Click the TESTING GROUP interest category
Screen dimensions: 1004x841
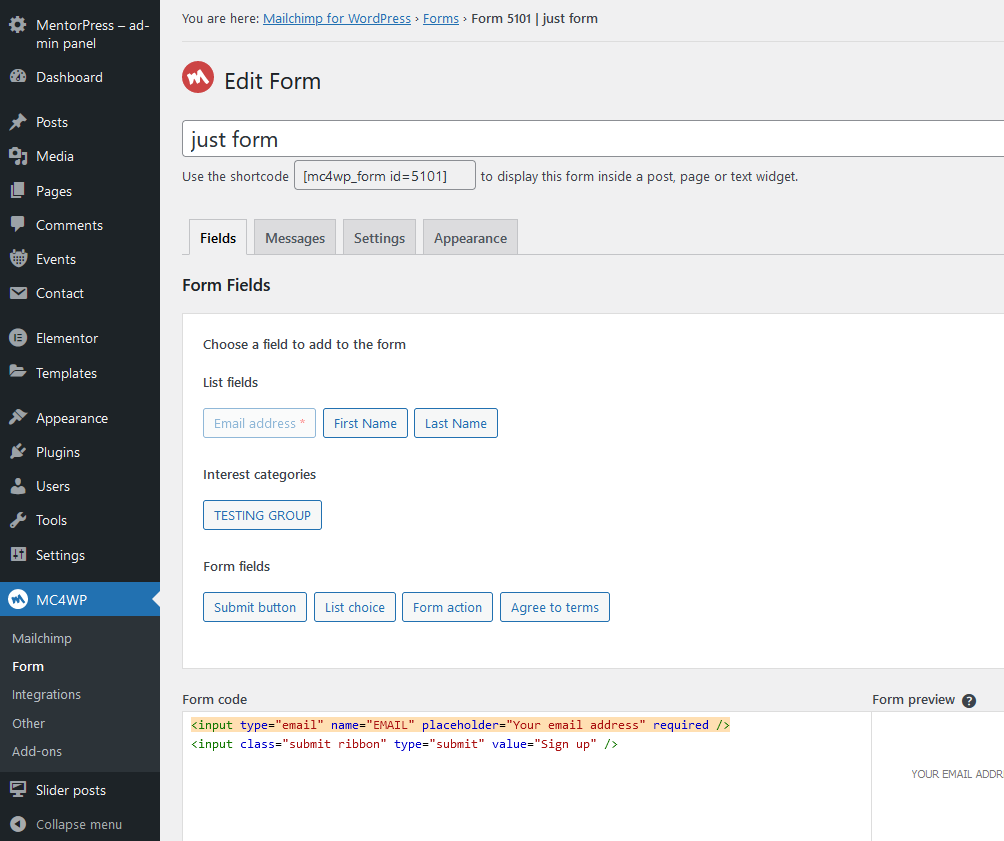(x=262, y=515)
